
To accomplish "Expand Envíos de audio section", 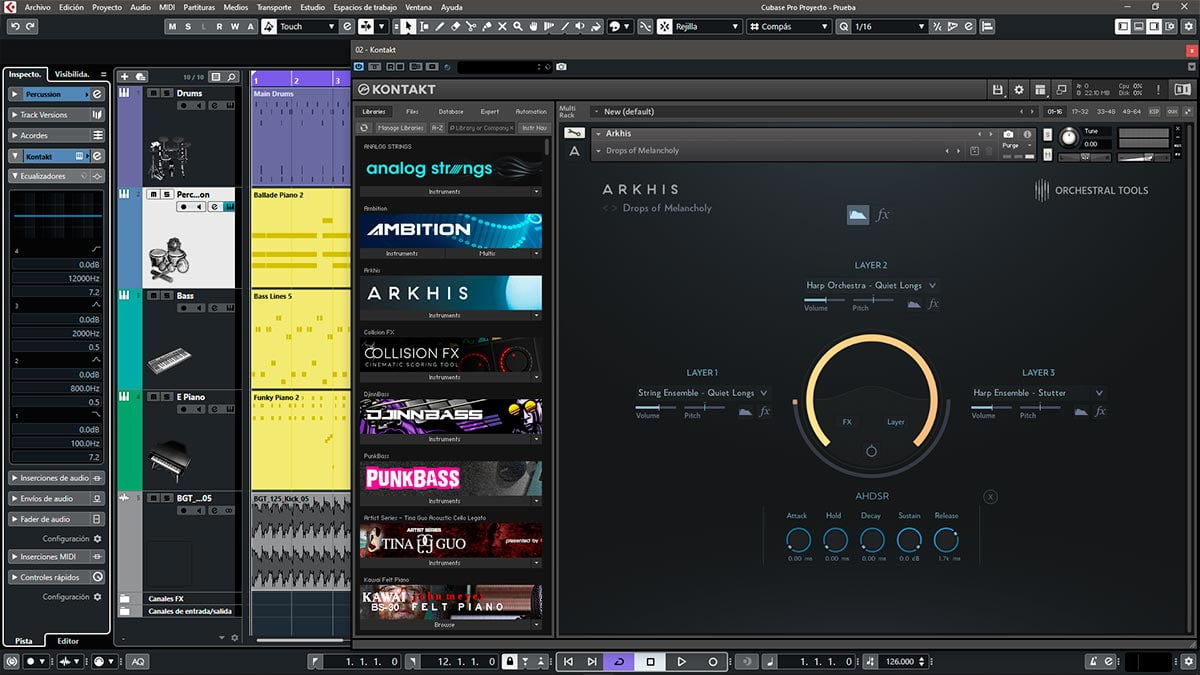I will pos(56,498).
